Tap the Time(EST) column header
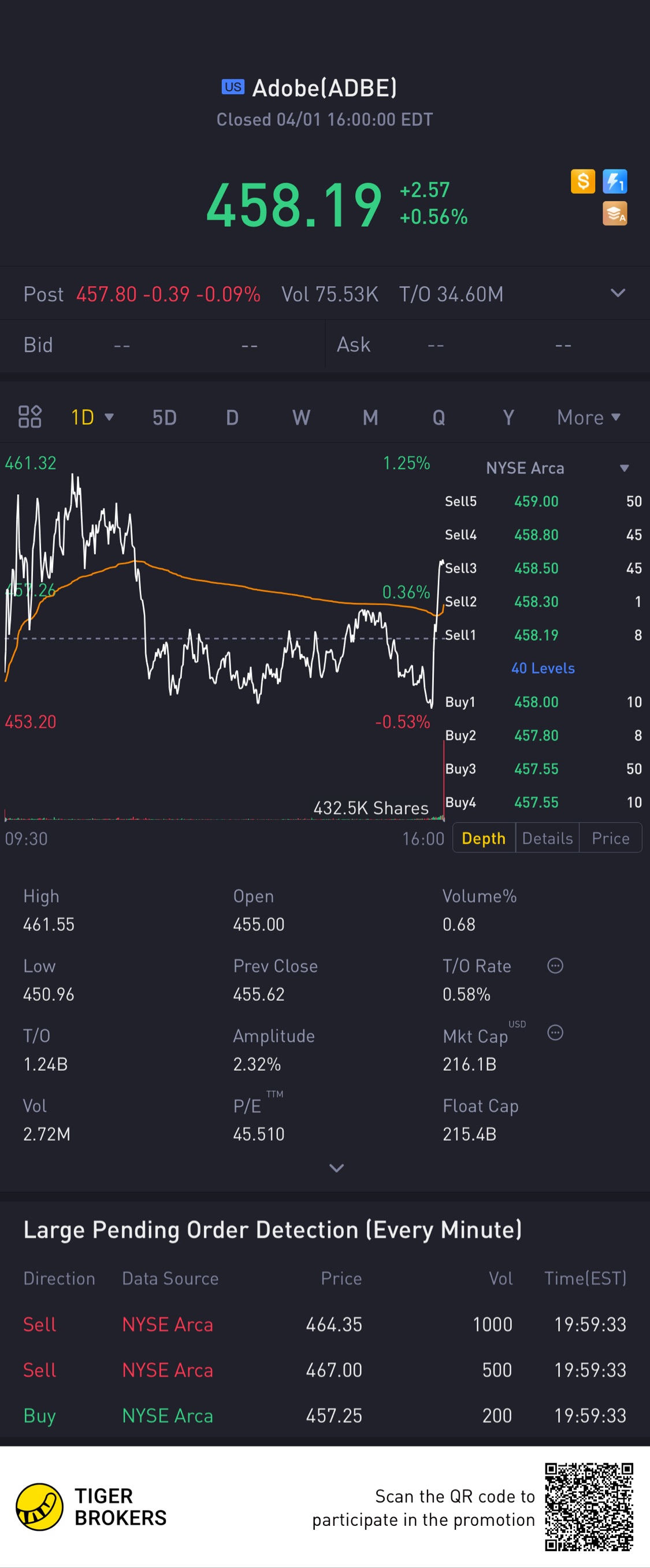 tap(585, 1279)
